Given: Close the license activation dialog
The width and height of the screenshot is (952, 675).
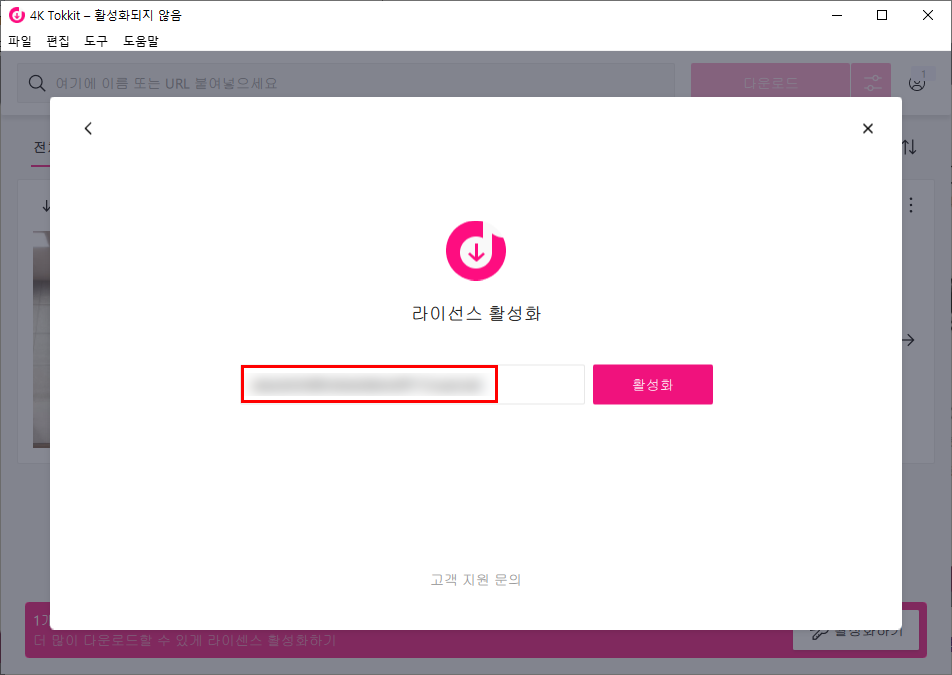Looking at the screenshot, I should pyautogui.click(x=868, y=129).
